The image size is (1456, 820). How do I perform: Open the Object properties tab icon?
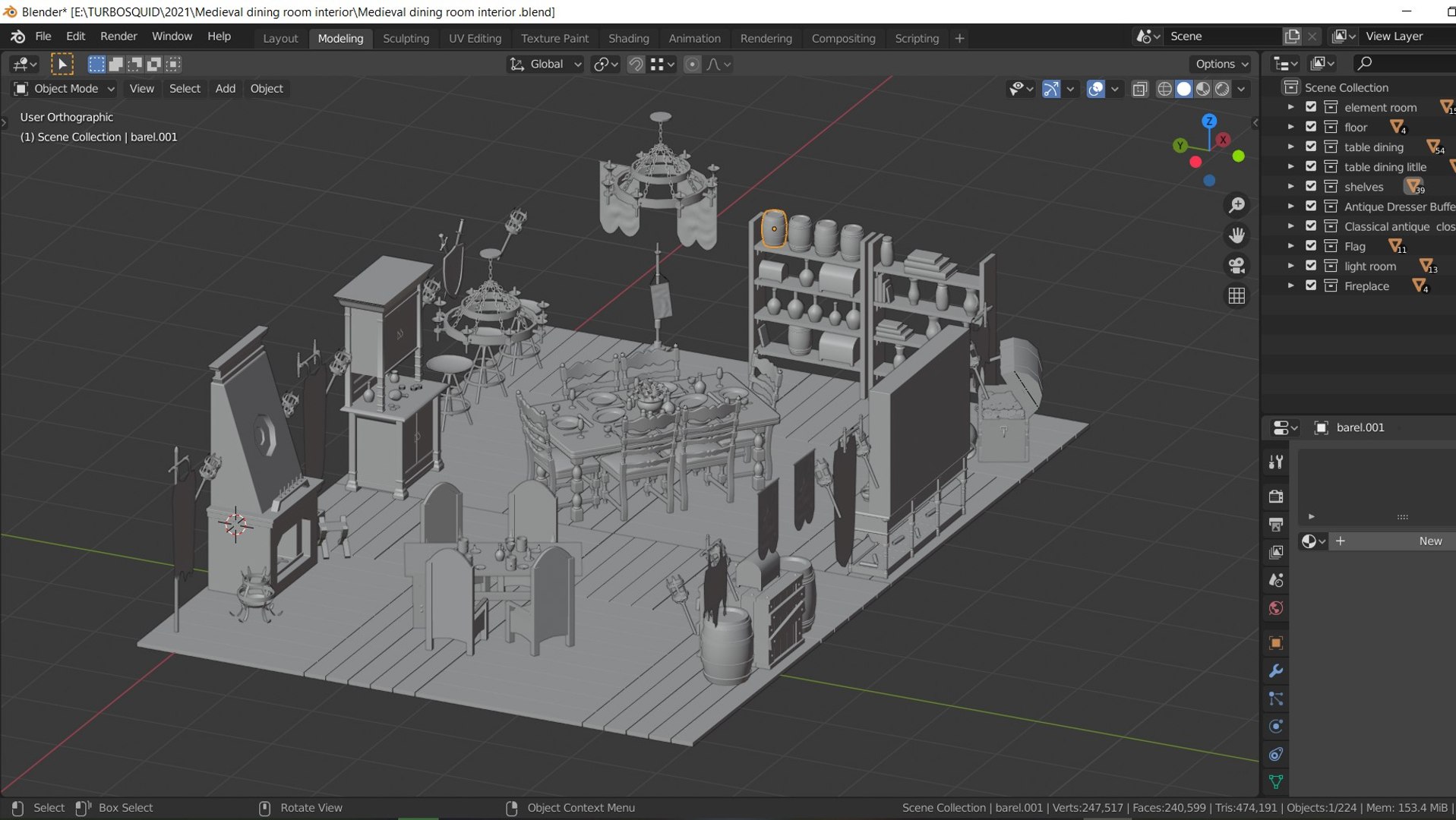coord(1276,643)
